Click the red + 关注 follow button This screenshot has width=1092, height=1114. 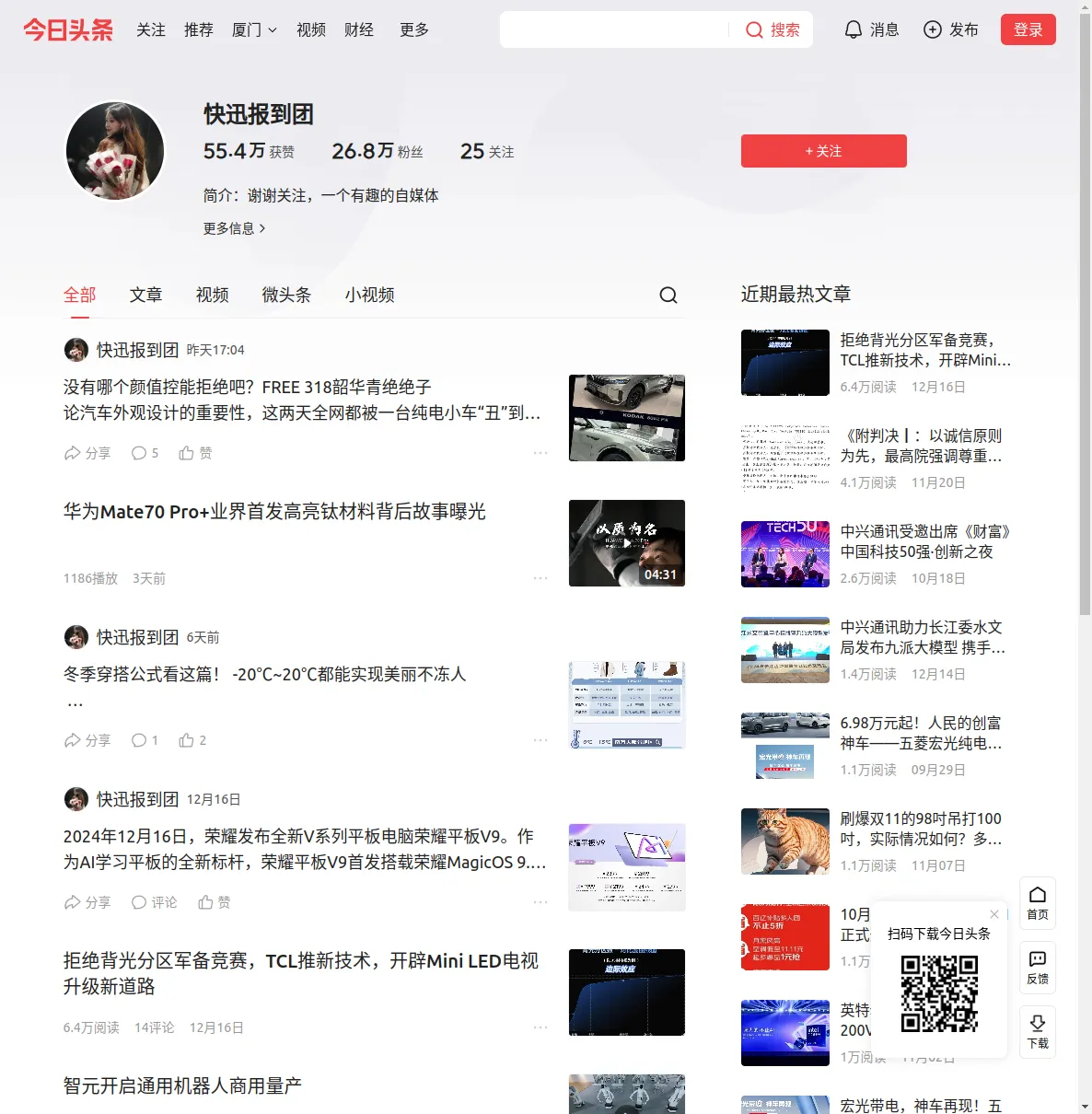click(824, 151)
